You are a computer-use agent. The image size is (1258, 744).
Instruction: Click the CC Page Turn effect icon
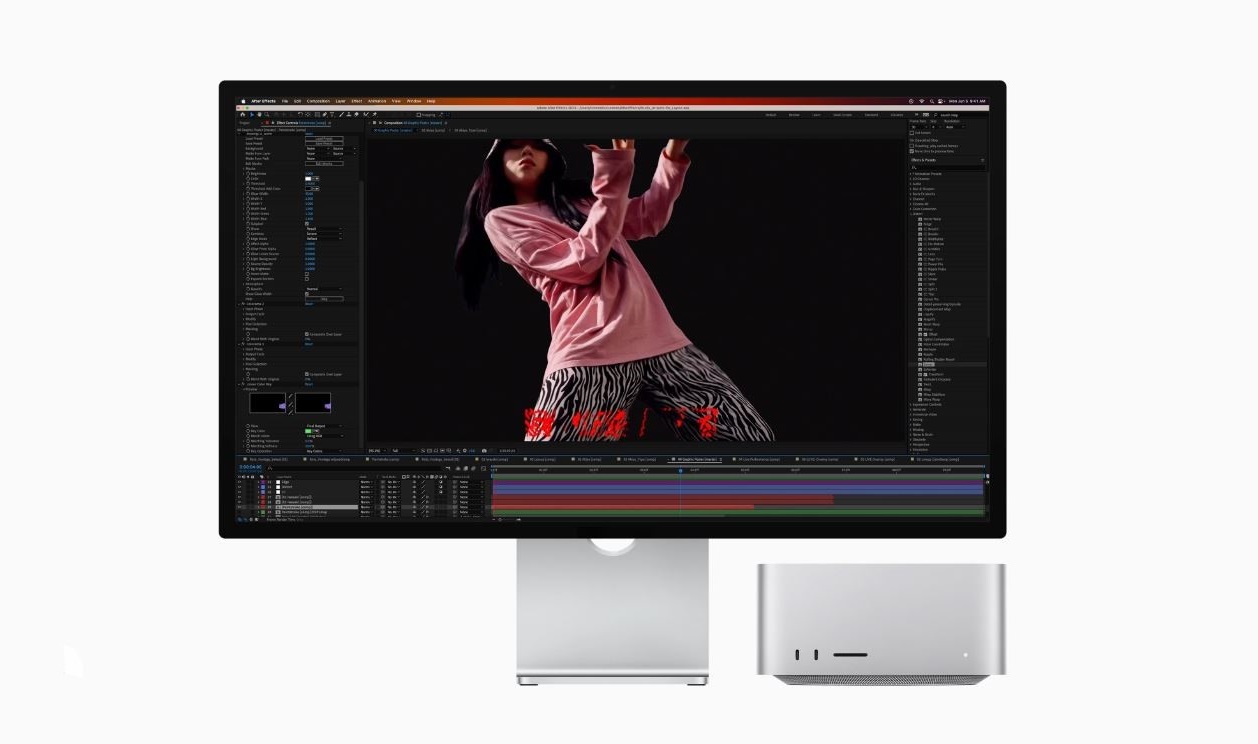pyautogui.click(x=920, y=259)
